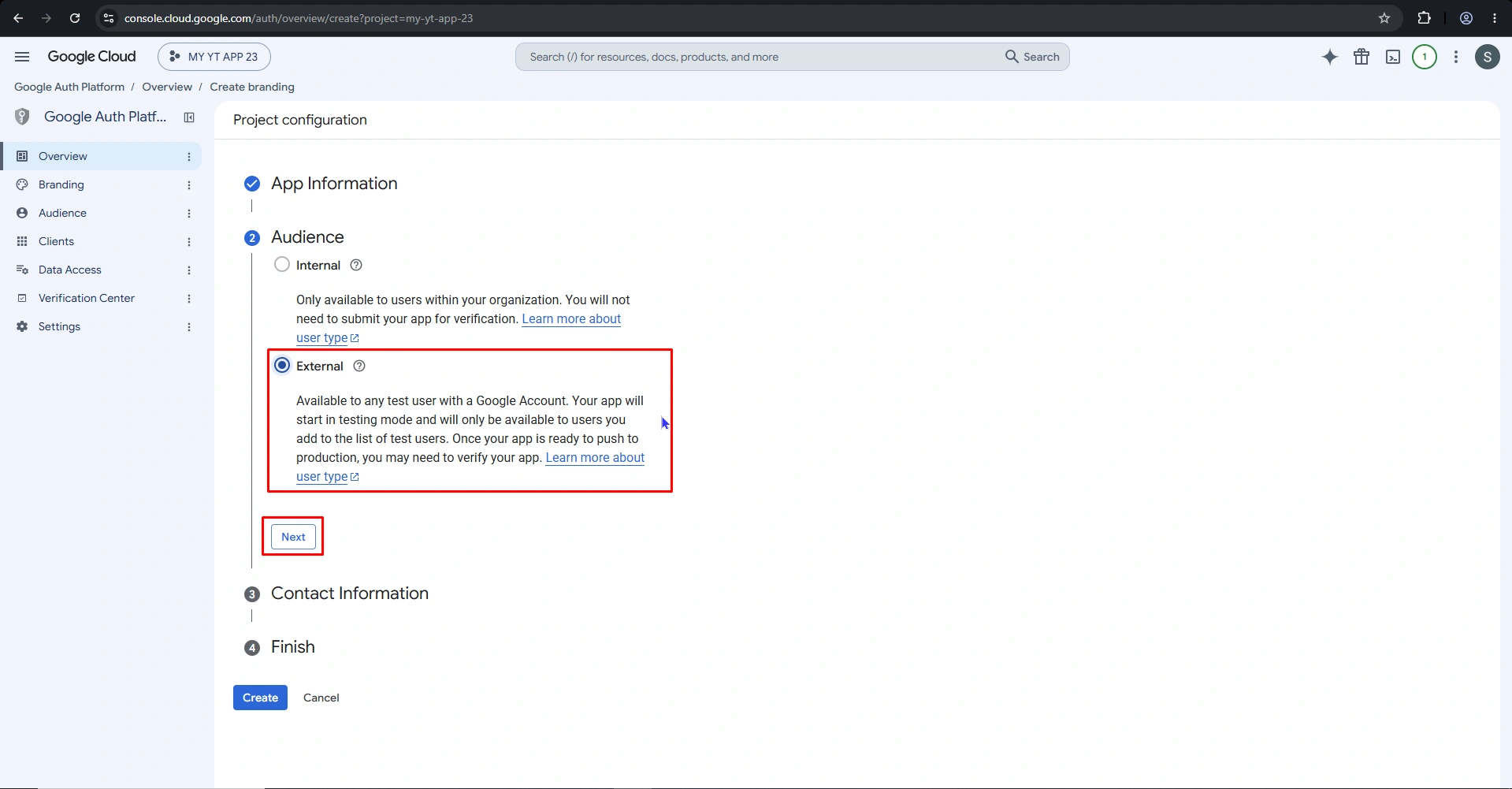Click the Gemini sparkle icon
Image resolution: width=1512 pixels, height=789 pixels.
(1330, 57)
